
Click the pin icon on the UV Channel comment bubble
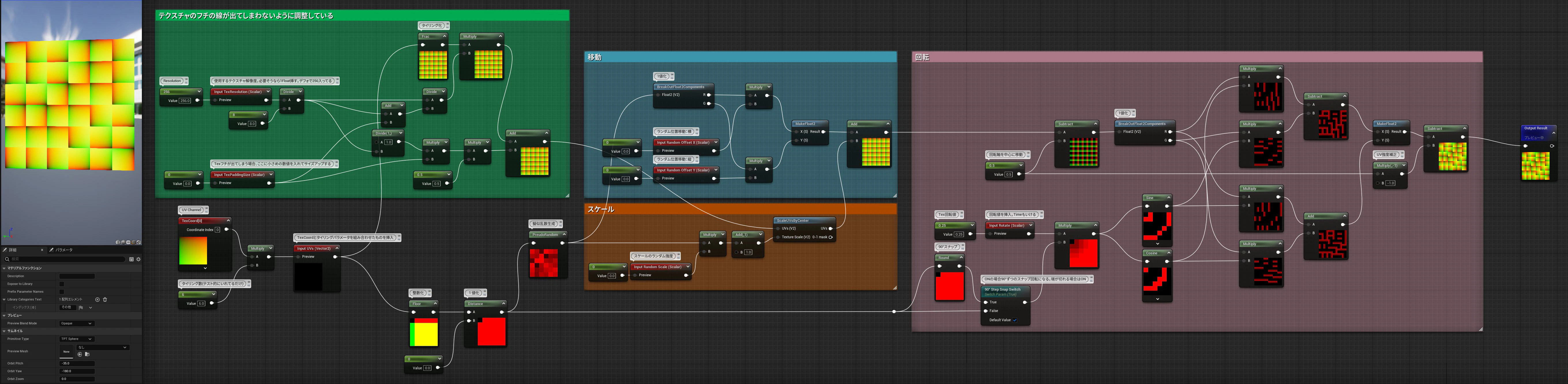click(206, 208)
